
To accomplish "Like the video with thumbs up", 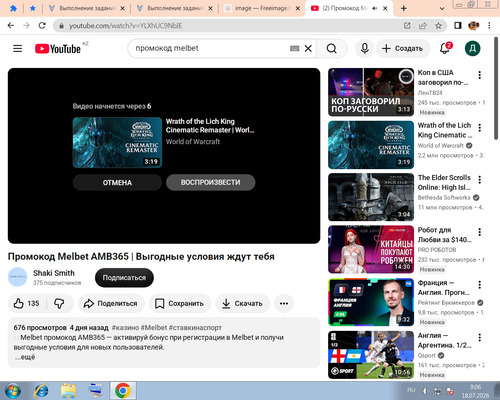I will click(x=27, y=303).
